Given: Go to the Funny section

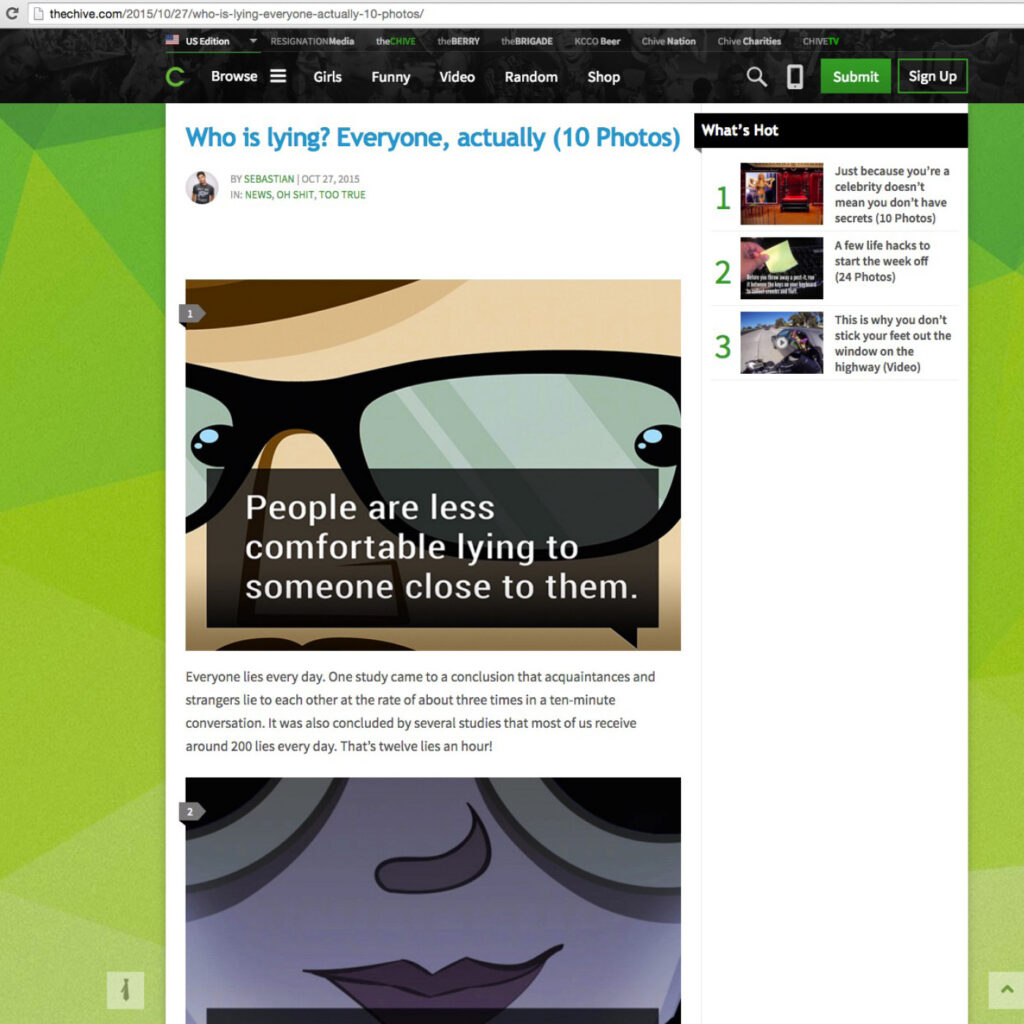Looking at the screenshot, I should coord(390,77).
